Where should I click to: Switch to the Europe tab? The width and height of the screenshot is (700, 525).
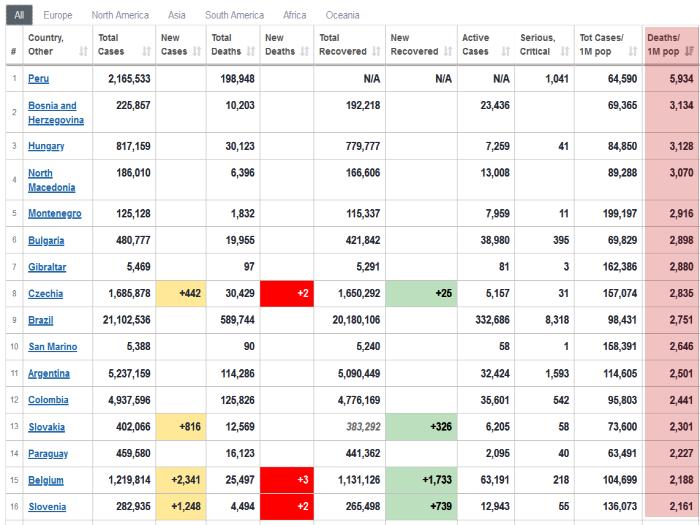click(x=58, y=15)
